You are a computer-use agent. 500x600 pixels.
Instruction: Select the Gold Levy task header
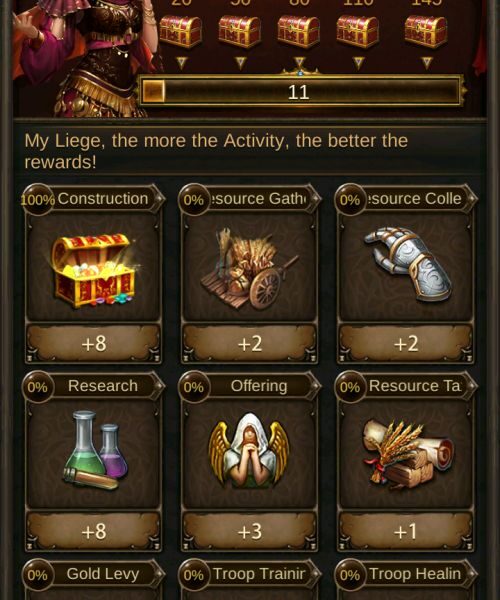93,574
